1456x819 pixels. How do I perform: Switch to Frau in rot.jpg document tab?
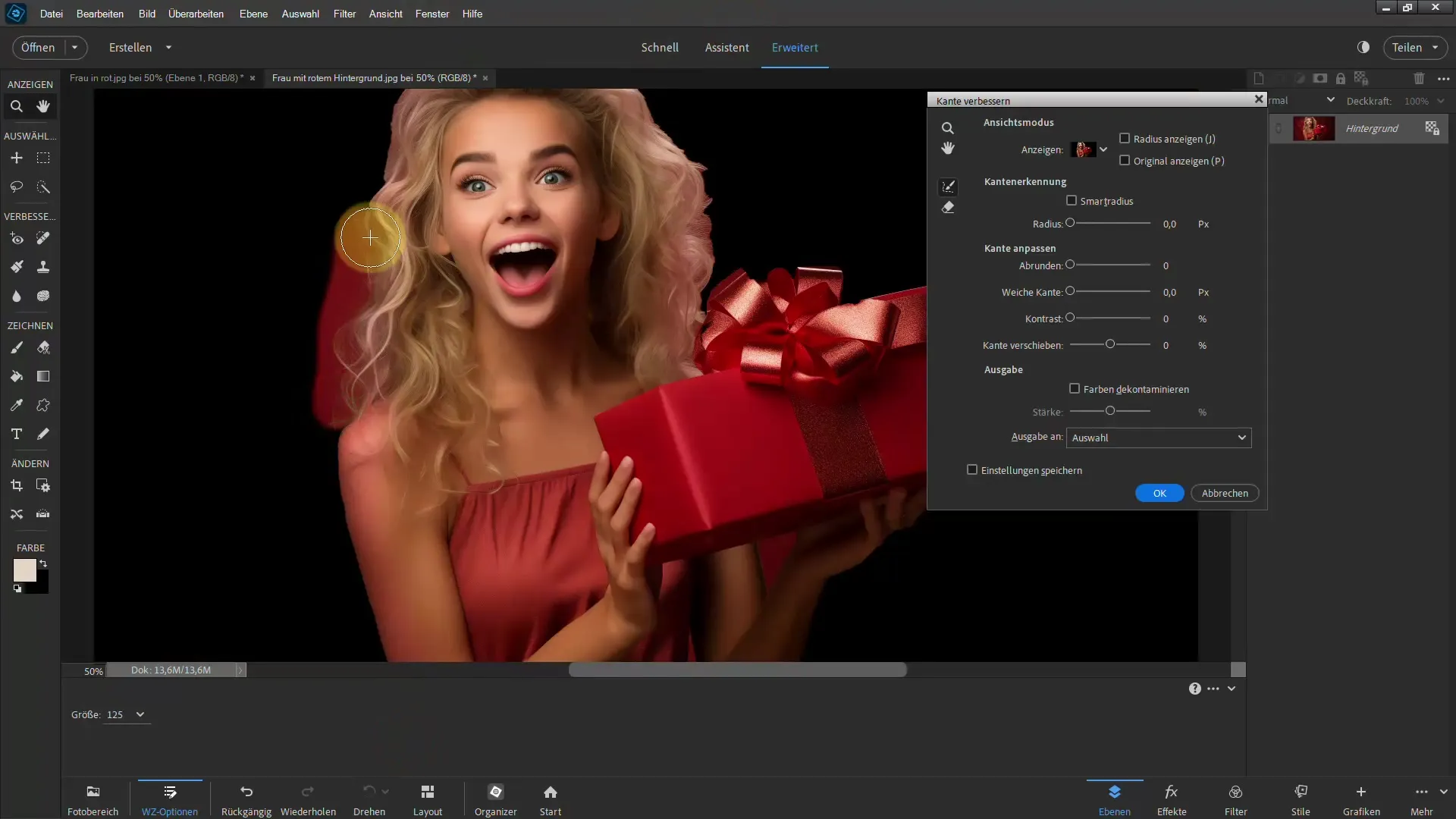pos(156,78)
